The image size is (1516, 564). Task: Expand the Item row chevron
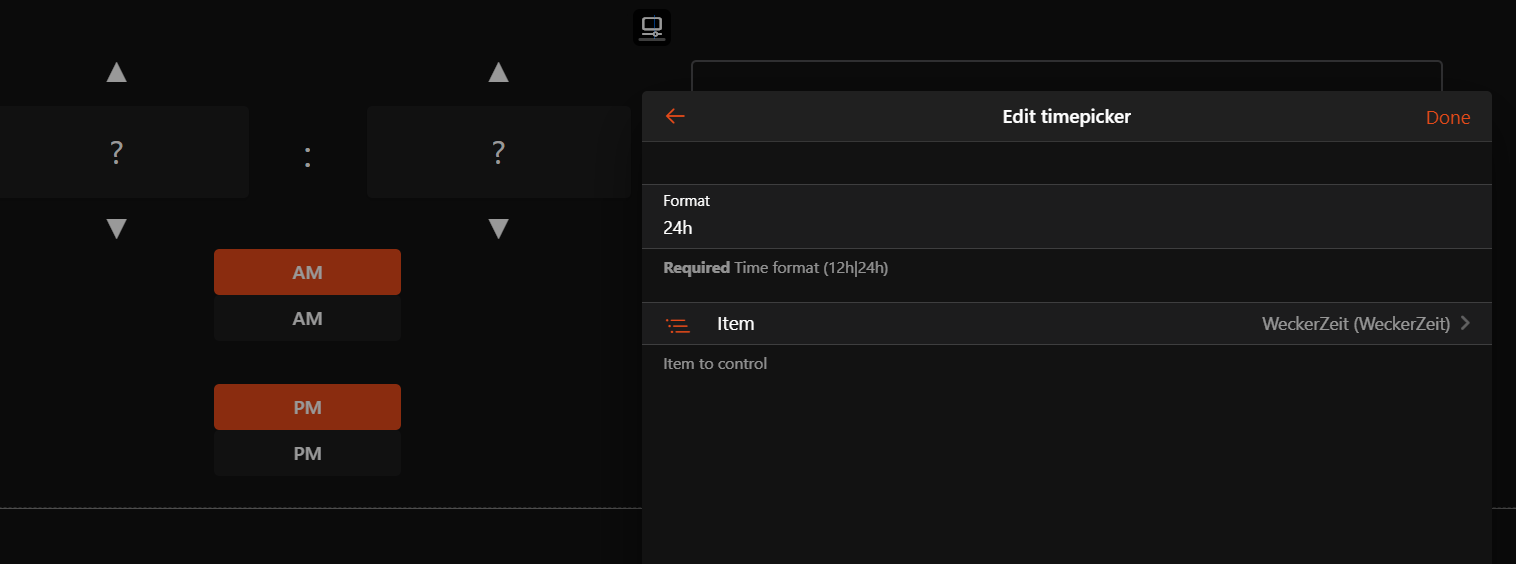[x=1466, y=323]
